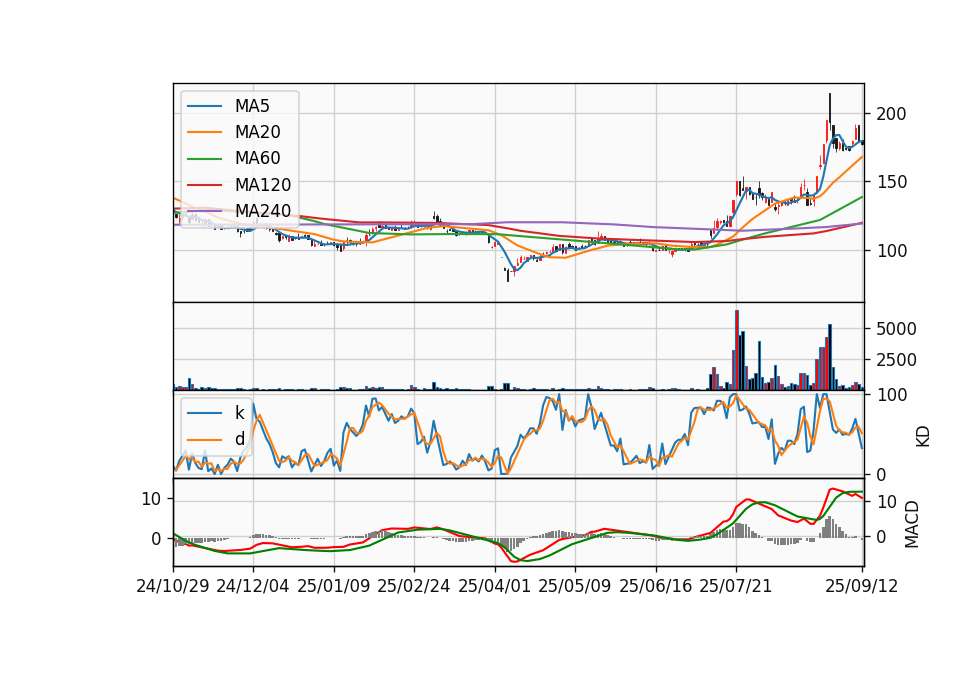This screenshot has width=960, height=690.
Task: Click the d legend label in KD panel
Action: pos(239,440)
